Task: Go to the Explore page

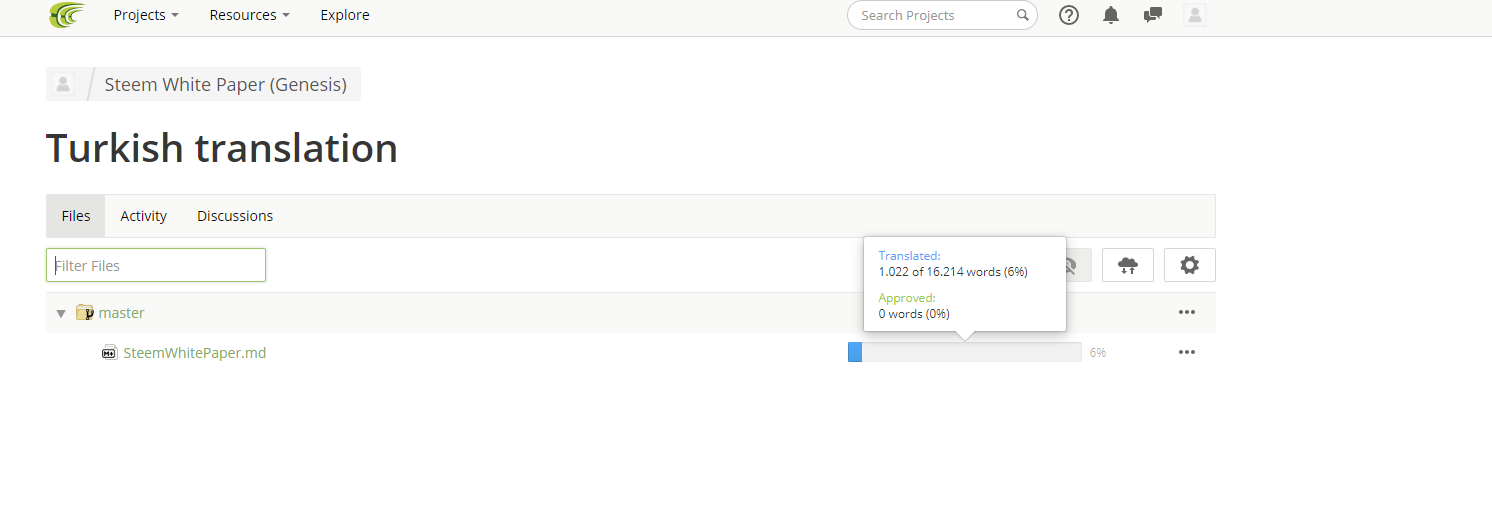Action: point(345,15)
